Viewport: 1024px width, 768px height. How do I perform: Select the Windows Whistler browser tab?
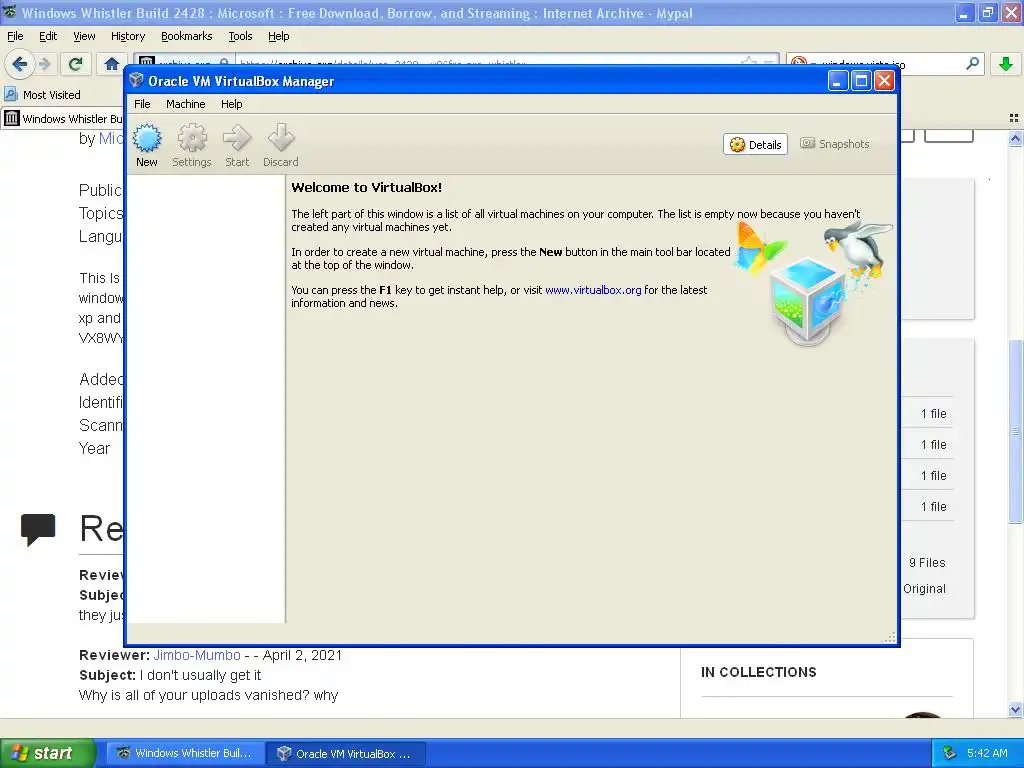(x=63, y=119)
